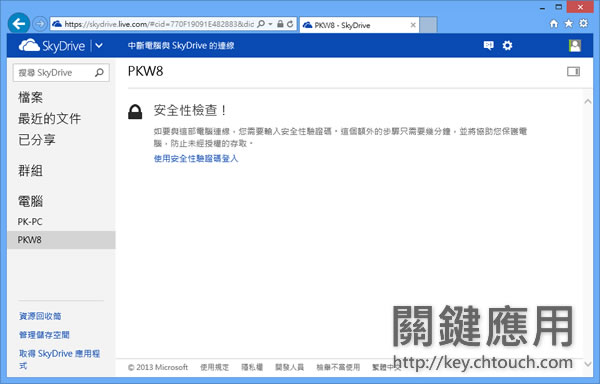Expand the SkyDrive services dropdown chevron
600x384 pixels.
pyautogui.click(x=99, y=46)
